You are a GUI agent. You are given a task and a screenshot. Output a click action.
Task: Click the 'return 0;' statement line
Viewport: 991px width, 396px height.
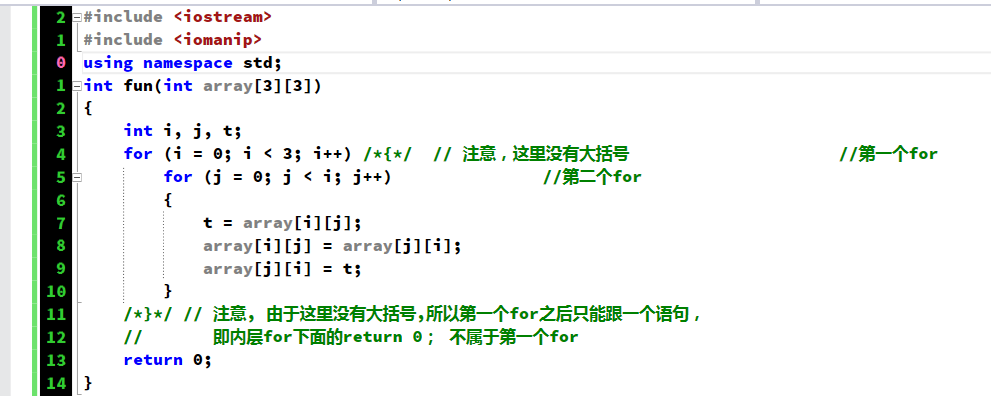167,360
